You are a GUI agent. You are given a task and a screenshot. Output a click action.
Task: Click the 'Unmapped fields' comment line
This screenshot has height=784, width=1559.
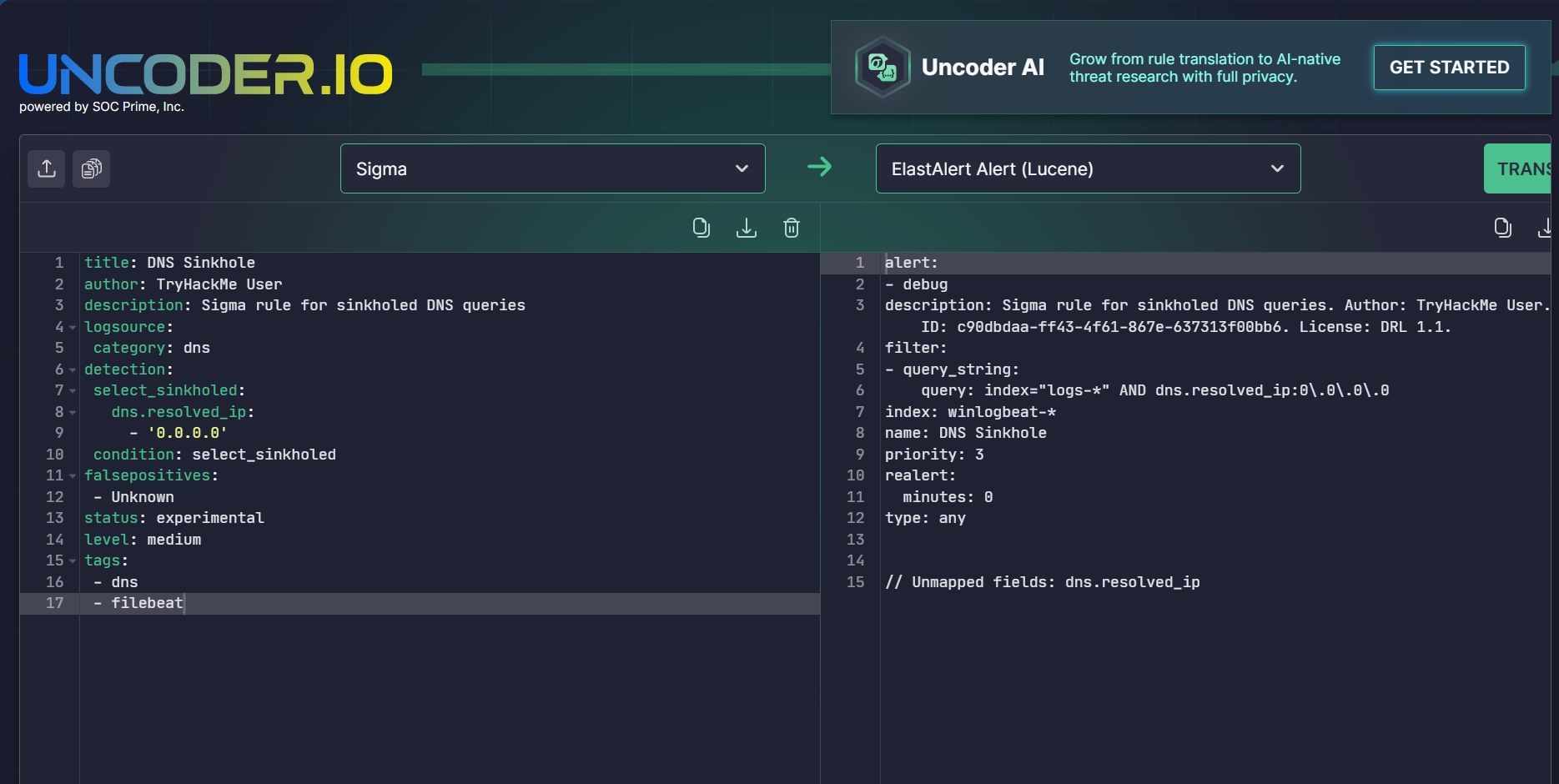tap(1042, 582)
